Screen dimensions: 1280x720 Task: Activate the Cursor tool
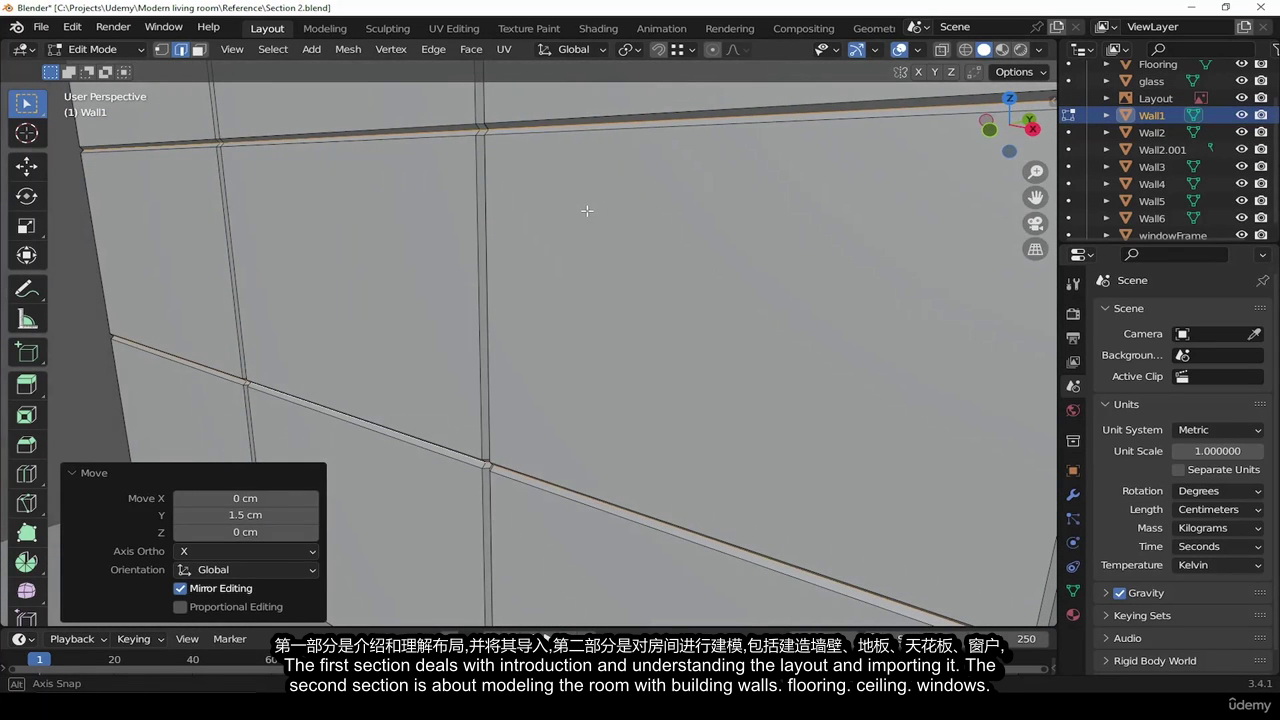coord(27,134)
